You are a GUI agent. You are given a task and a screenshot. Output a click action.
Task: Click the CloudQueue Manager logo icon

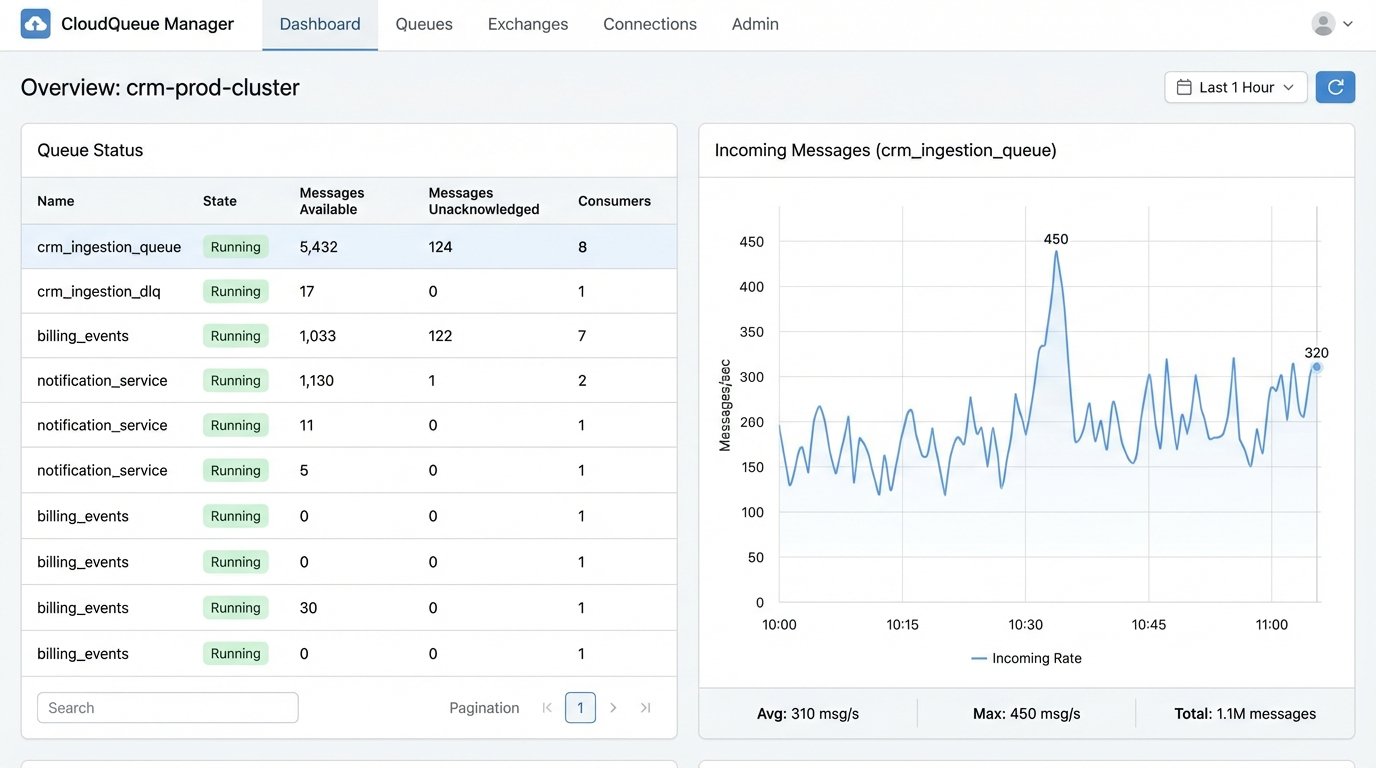pos(35,22)
